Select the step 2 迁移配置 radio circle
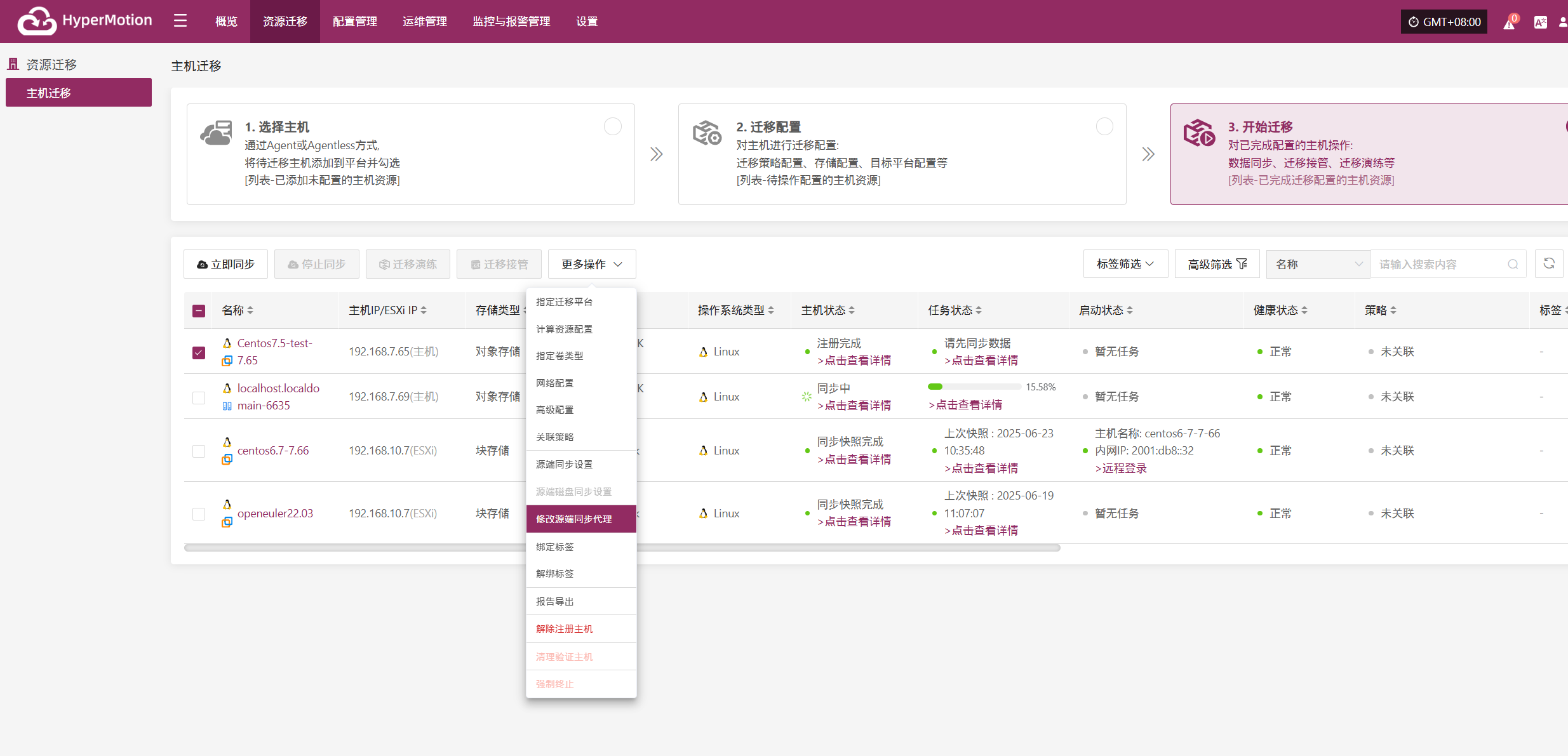Screen dimensions: 1568x756 coord(1105,126)
